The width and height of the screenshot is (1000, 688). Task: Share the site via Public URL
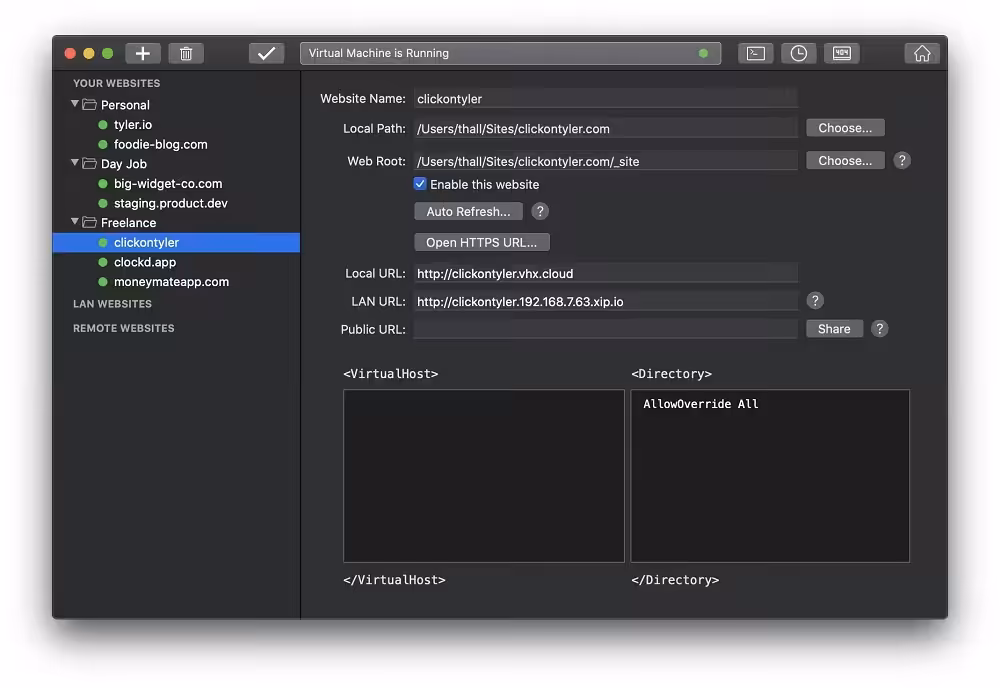click(834, 329)
